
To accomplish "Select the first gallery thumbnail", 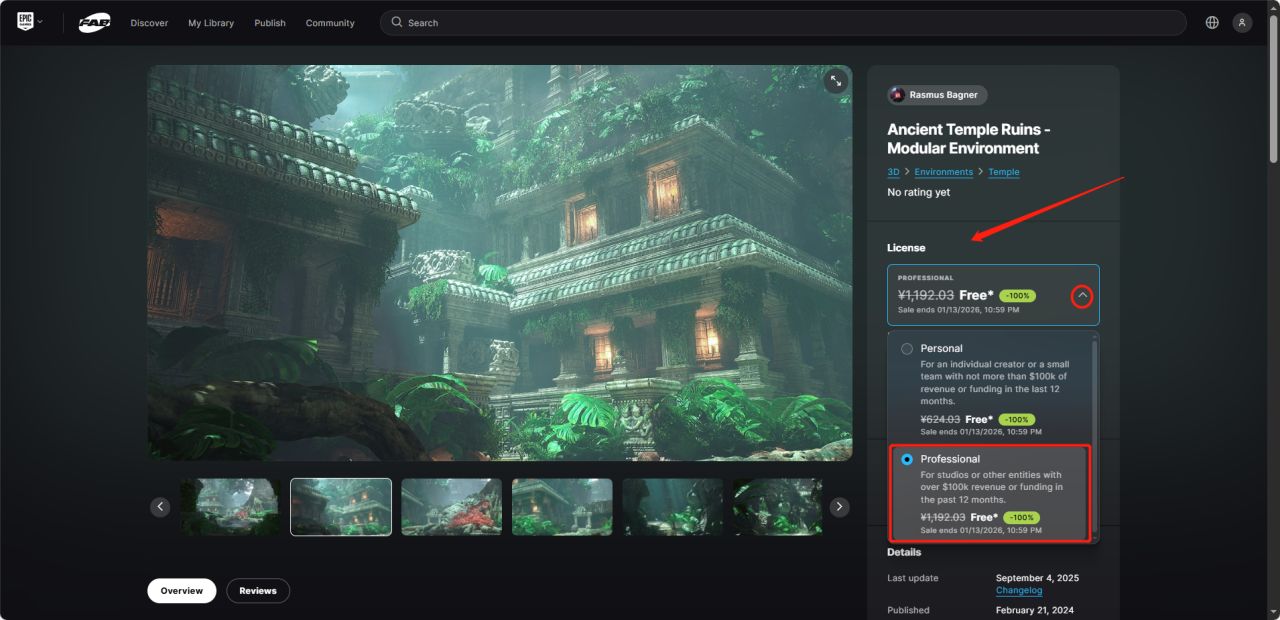I will coord(230,507).
